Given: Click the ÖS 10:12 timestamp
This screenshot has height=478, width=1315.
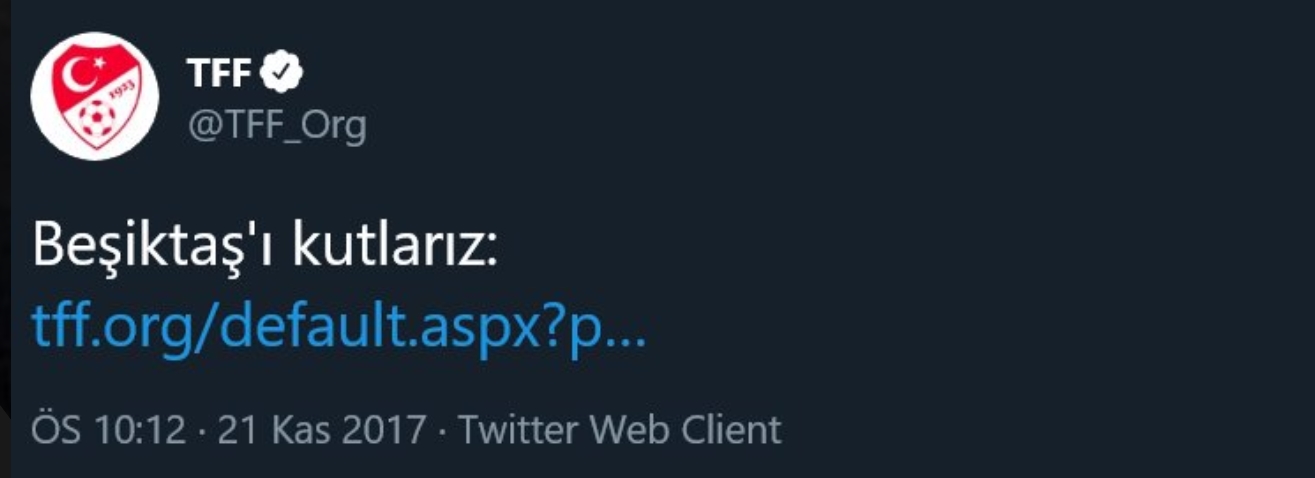Looking at the screenshot, I should 109,431.
